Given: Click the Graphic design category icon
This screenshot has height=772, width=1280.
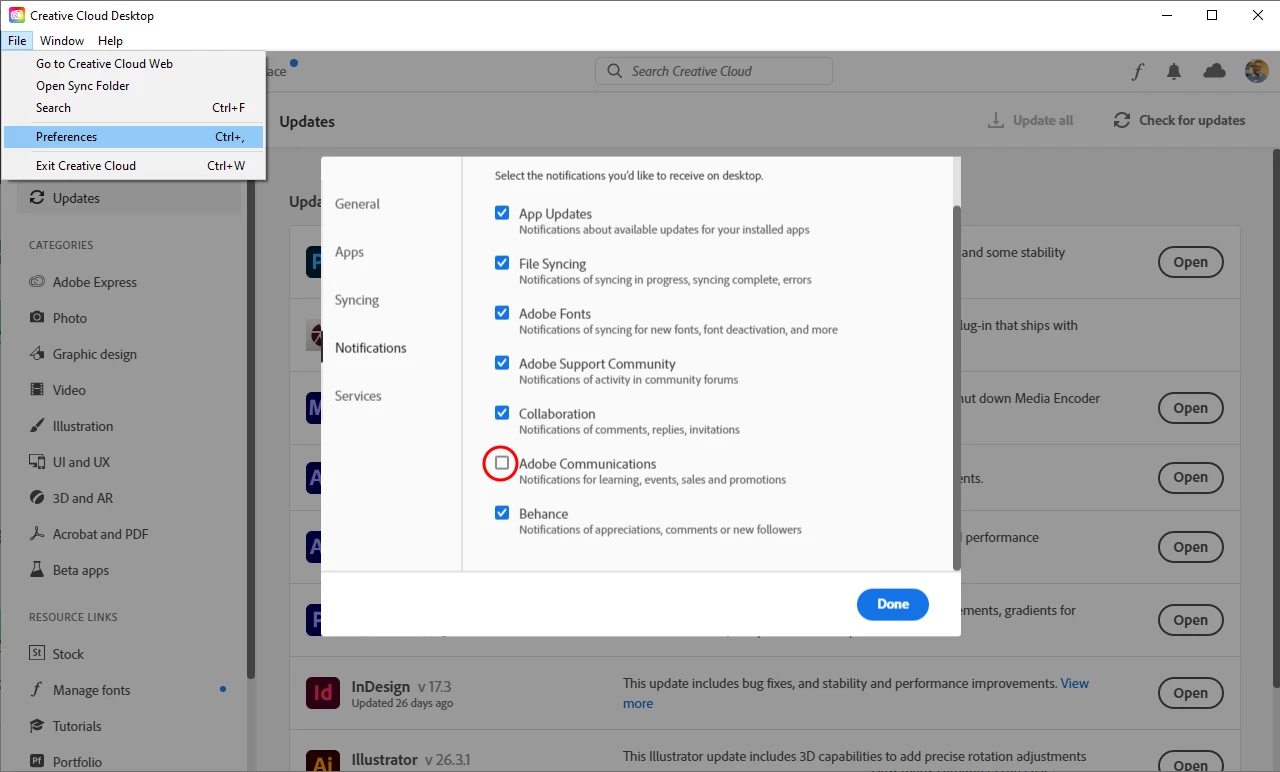Looking at the screenshot, I should click(x=37, y=354).
